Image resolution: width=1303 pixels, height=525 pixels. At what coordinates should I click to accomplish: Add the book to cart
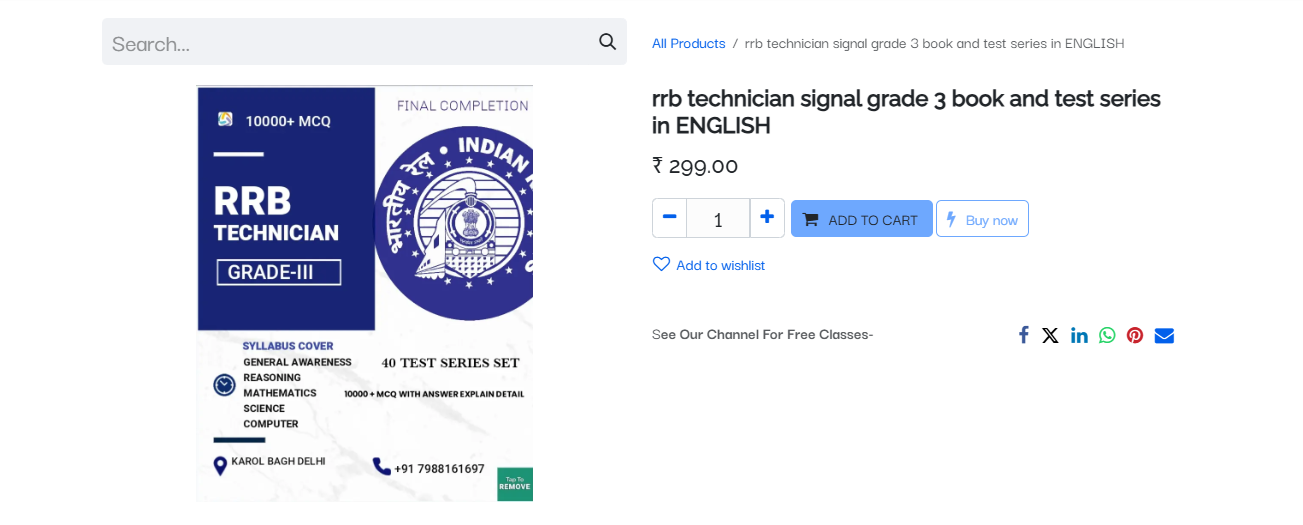click(x=862, y=219)
